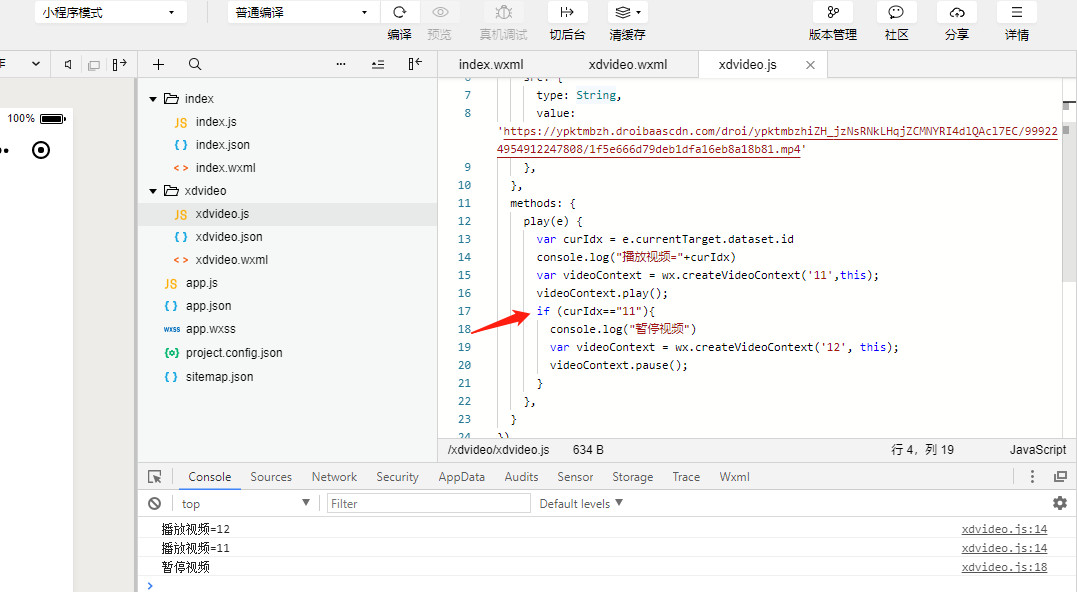This screenshot has width=1077, height=592.
Task: Close the xdvideo.js tab
Action: click(x=810, y=65)
